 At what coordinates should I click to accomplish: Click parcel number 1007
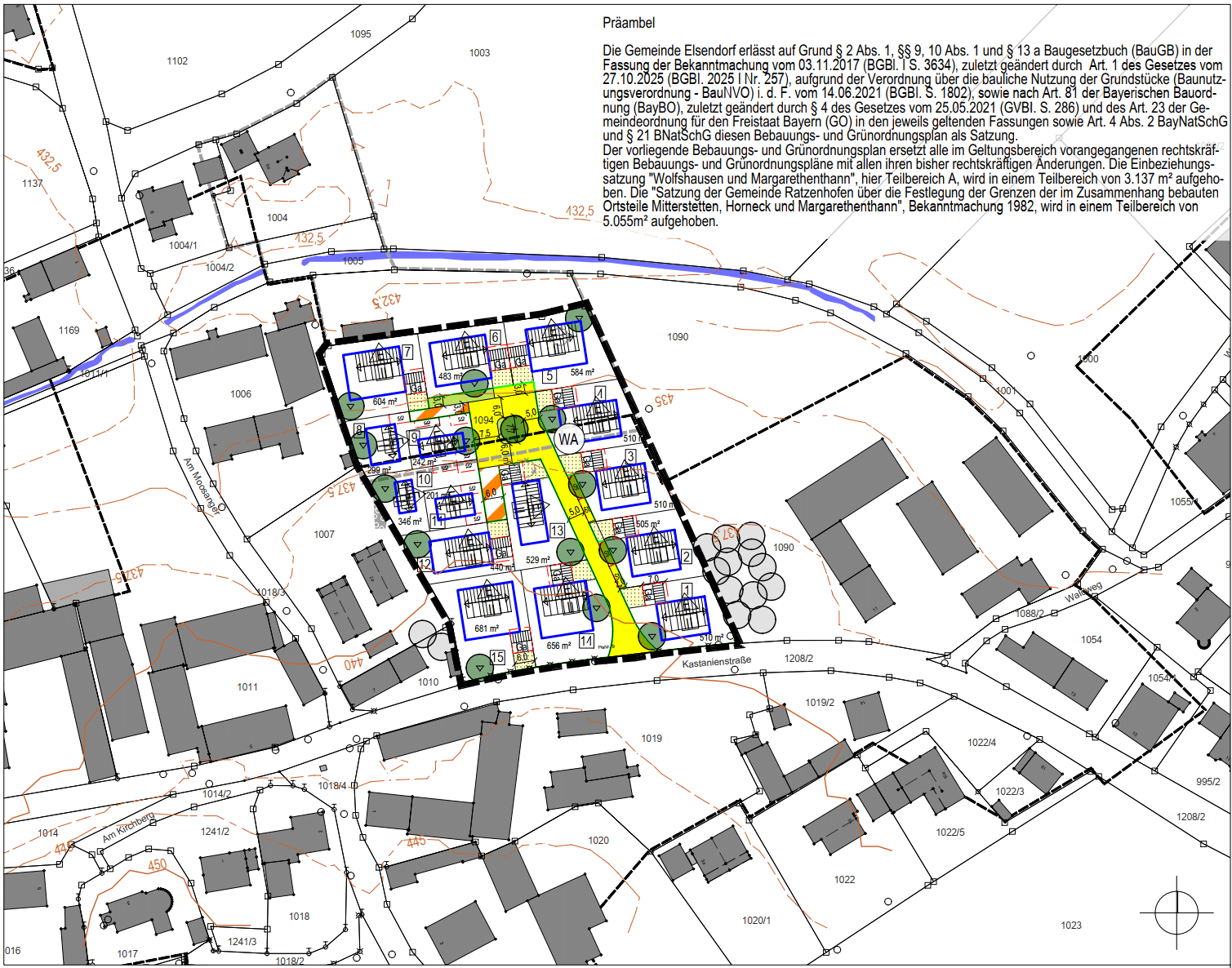pos(324,535)
